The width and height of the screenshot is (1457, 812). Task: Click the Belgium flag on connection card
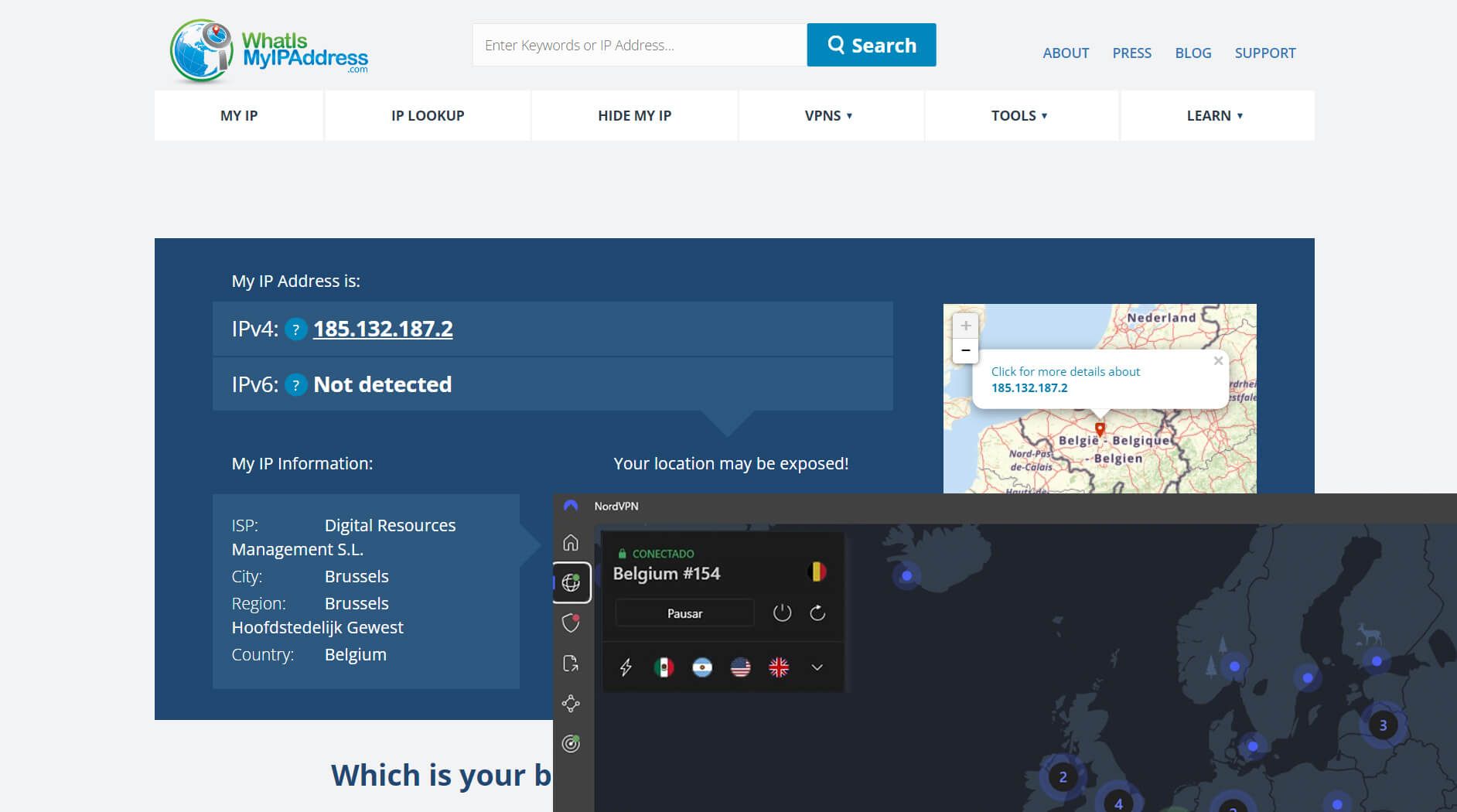(x=817, y=572)
